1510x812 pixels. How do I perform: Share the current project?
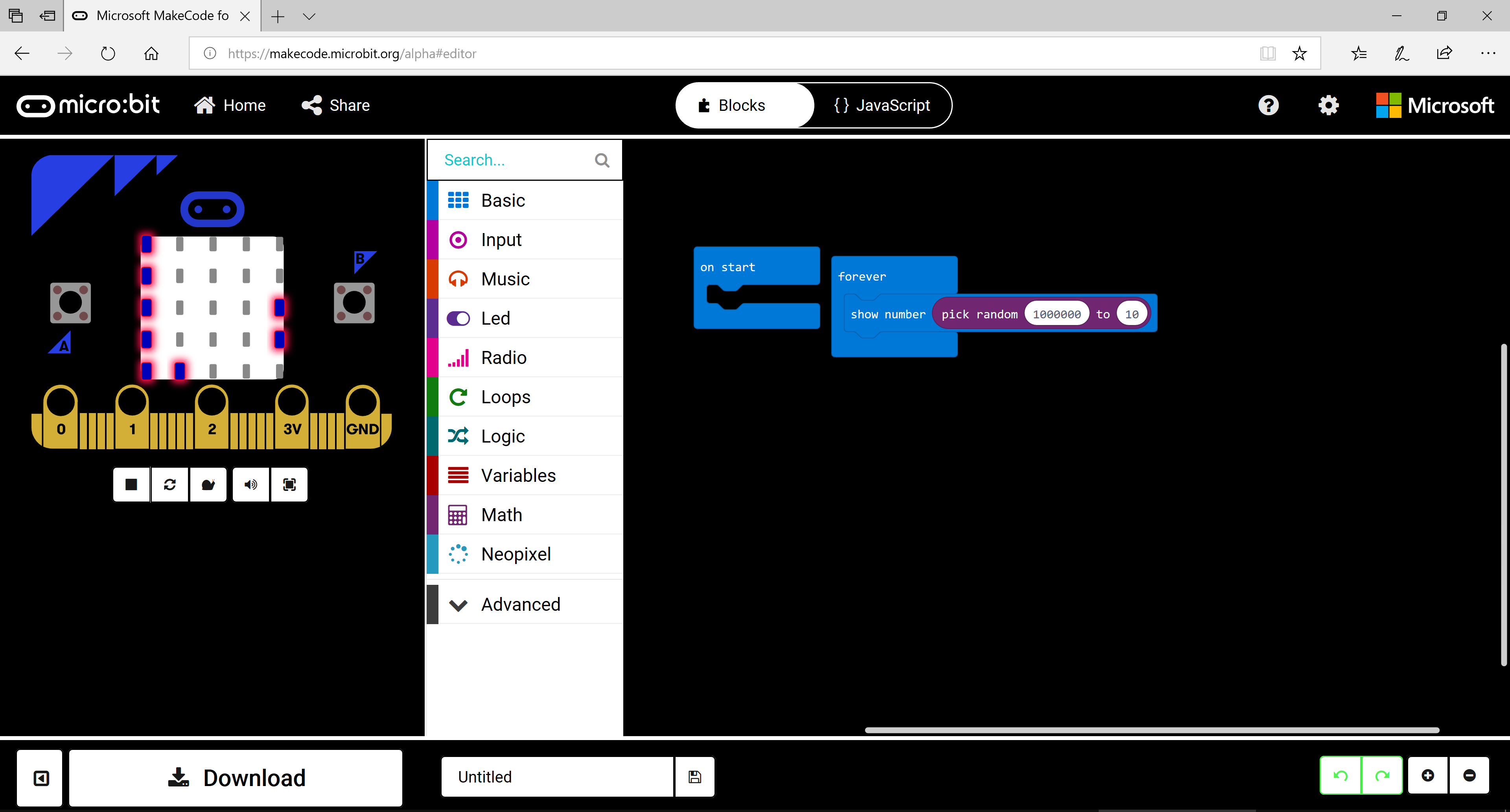[335, 105]
